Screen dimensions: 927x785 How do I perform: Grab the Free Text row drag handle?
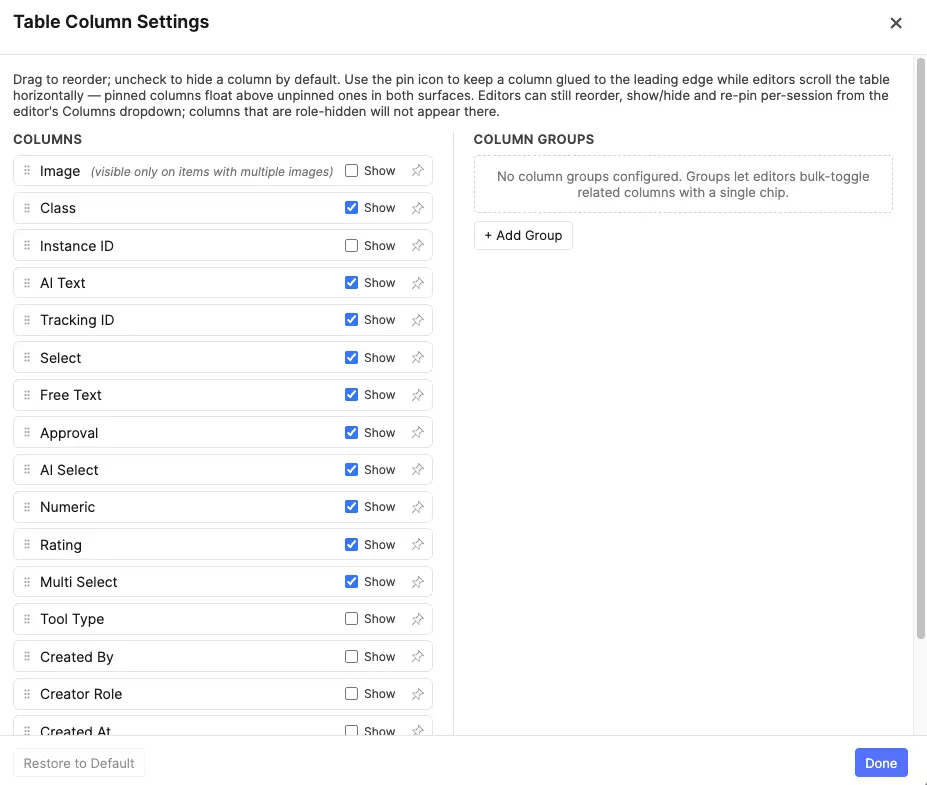coord(27,395)
